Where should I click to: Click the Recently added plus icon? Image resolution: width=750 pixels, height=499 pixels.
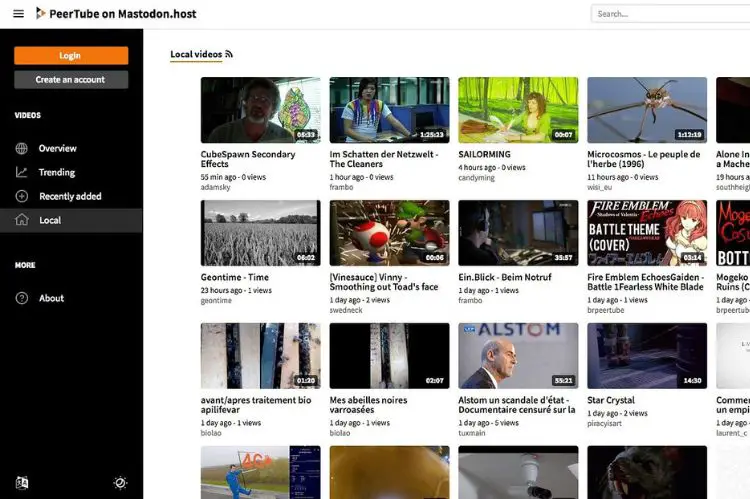click(22, 196)
